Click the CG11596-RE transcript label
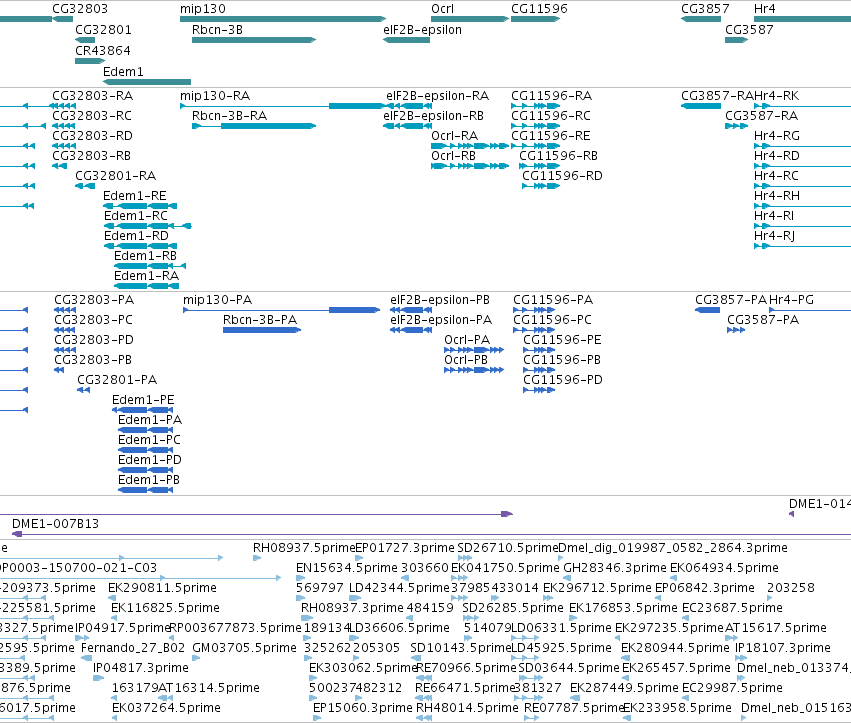The image size is (851, 723). point(551,136)
